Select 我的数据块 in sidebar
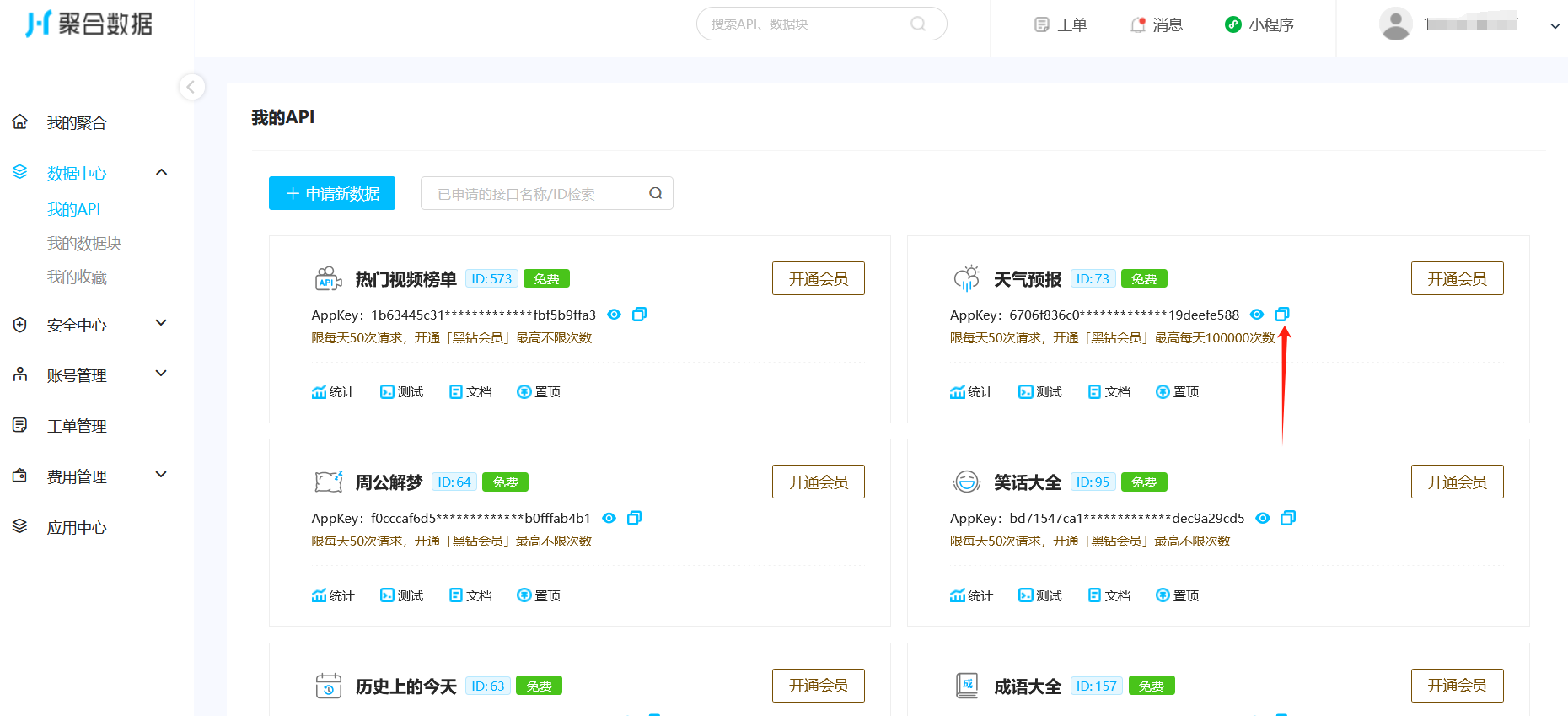Screen dimensions: 1568x716 click(x=84, y=243)
